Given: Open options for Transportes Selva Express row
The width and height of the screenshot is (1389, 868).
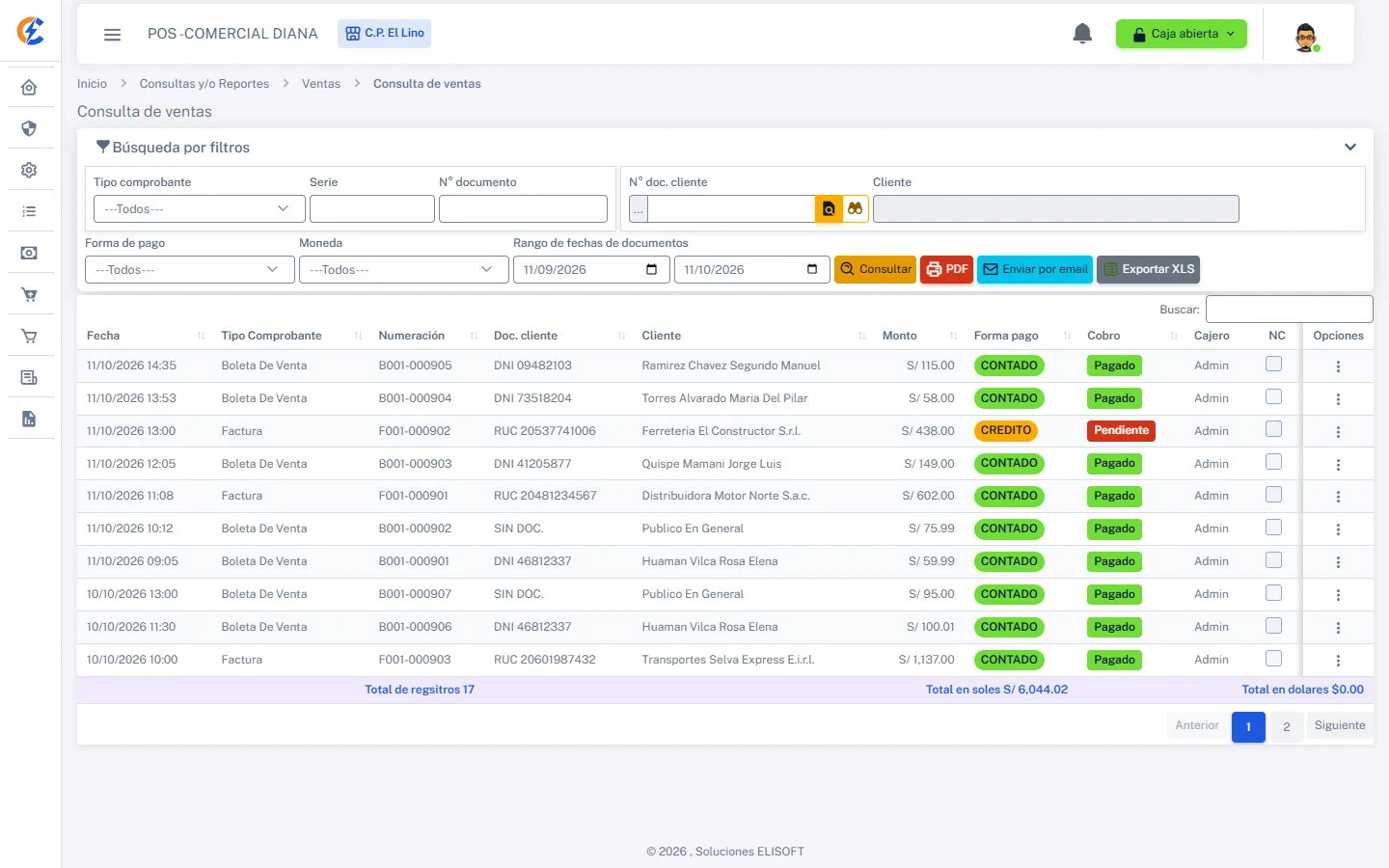Looking at the screenshot, I should 1338,661.
